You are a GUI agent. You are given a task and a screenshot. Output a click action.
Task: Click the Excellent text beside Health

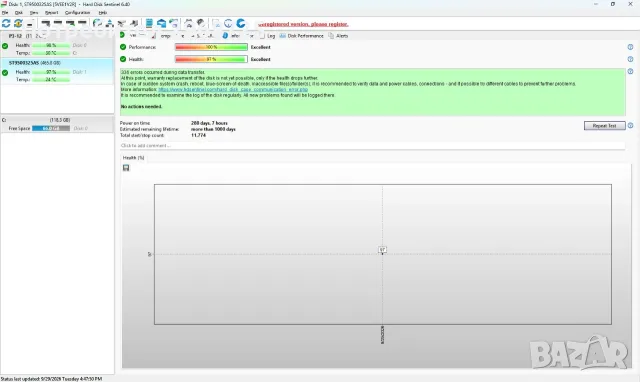[x=260, y=60]
